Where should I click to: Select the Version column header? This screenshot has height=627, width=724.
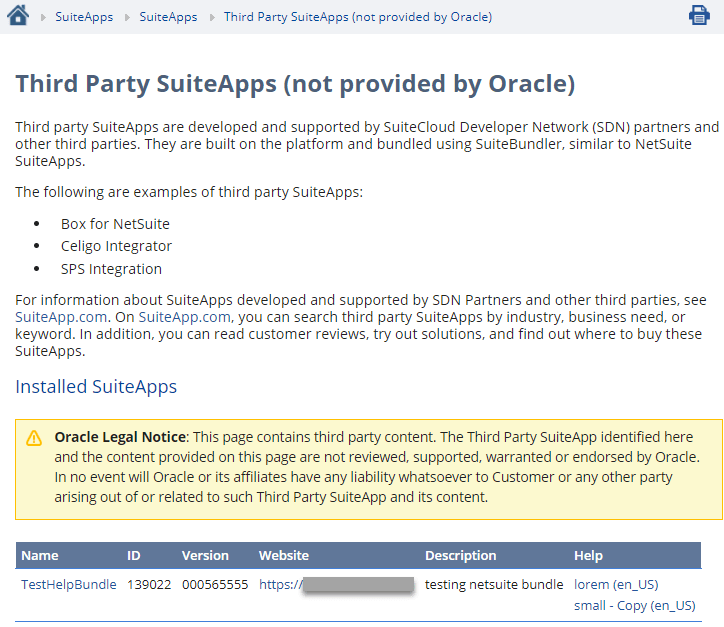pyautogui.click(x=205, y=555)
